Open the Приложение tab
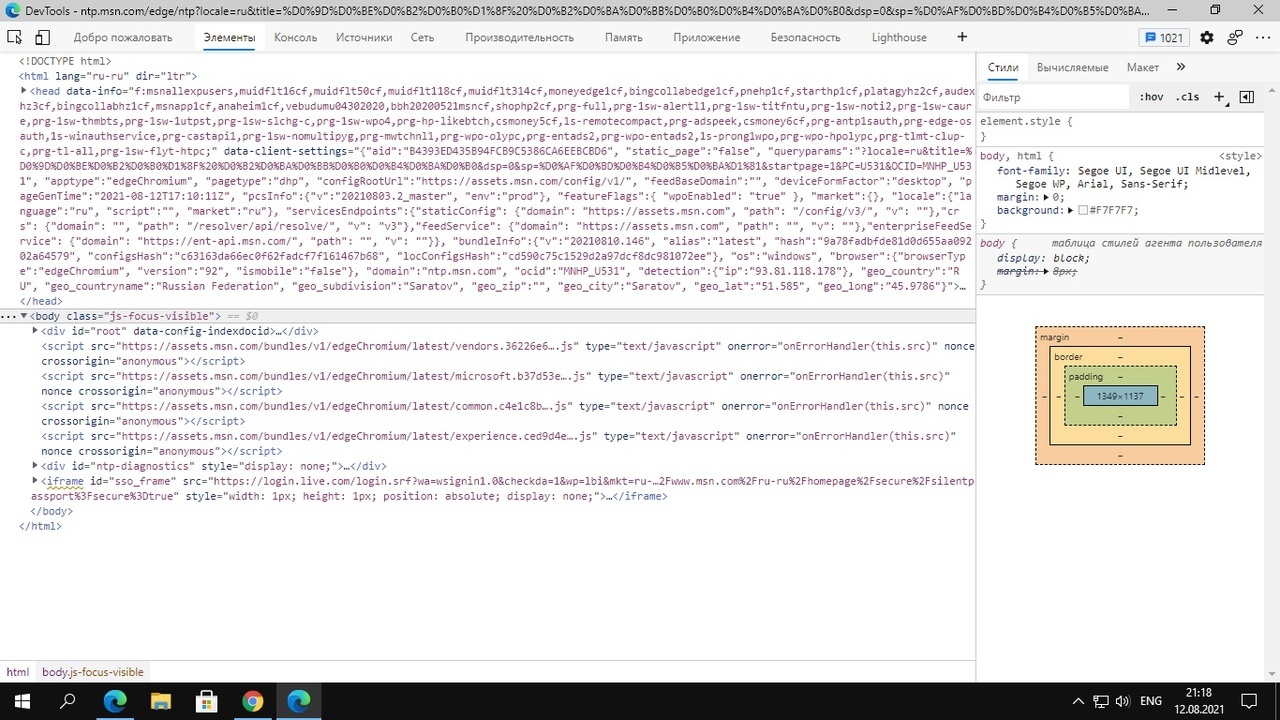 pyautogui.click(x=707, y=37)
